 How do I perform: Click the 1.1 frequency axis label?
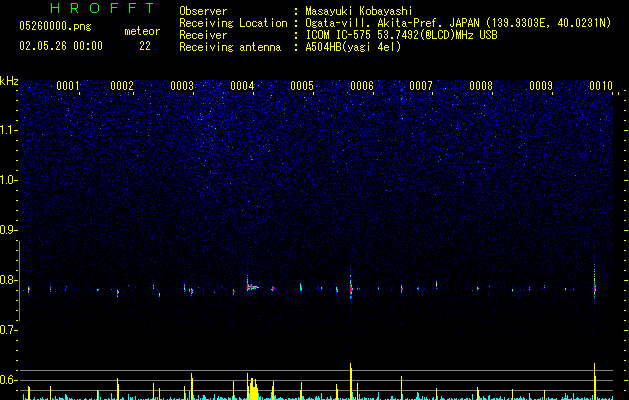pos(8,130)
